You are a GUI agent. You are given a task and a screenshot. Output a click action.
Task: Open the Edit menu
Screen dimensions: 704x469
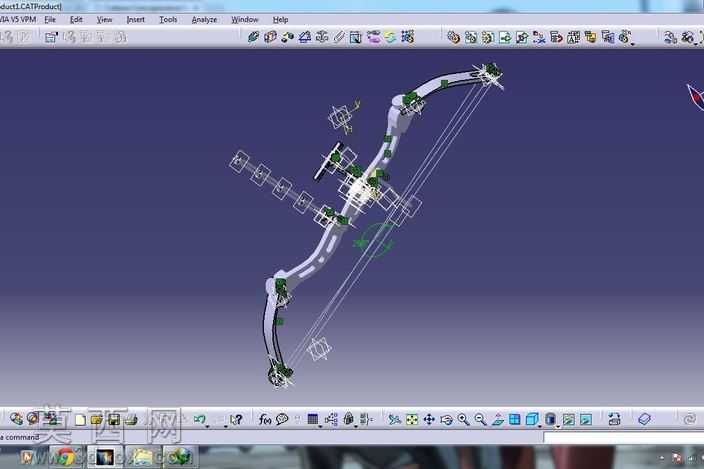(x=76, y=20)
